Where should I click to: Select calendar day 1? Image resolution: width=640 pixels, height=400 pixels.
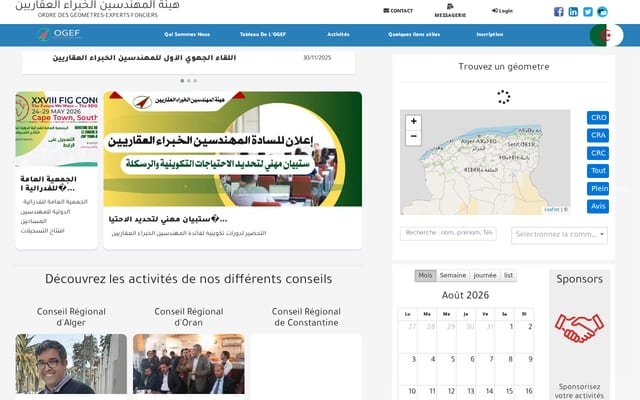tap(511, 327)
